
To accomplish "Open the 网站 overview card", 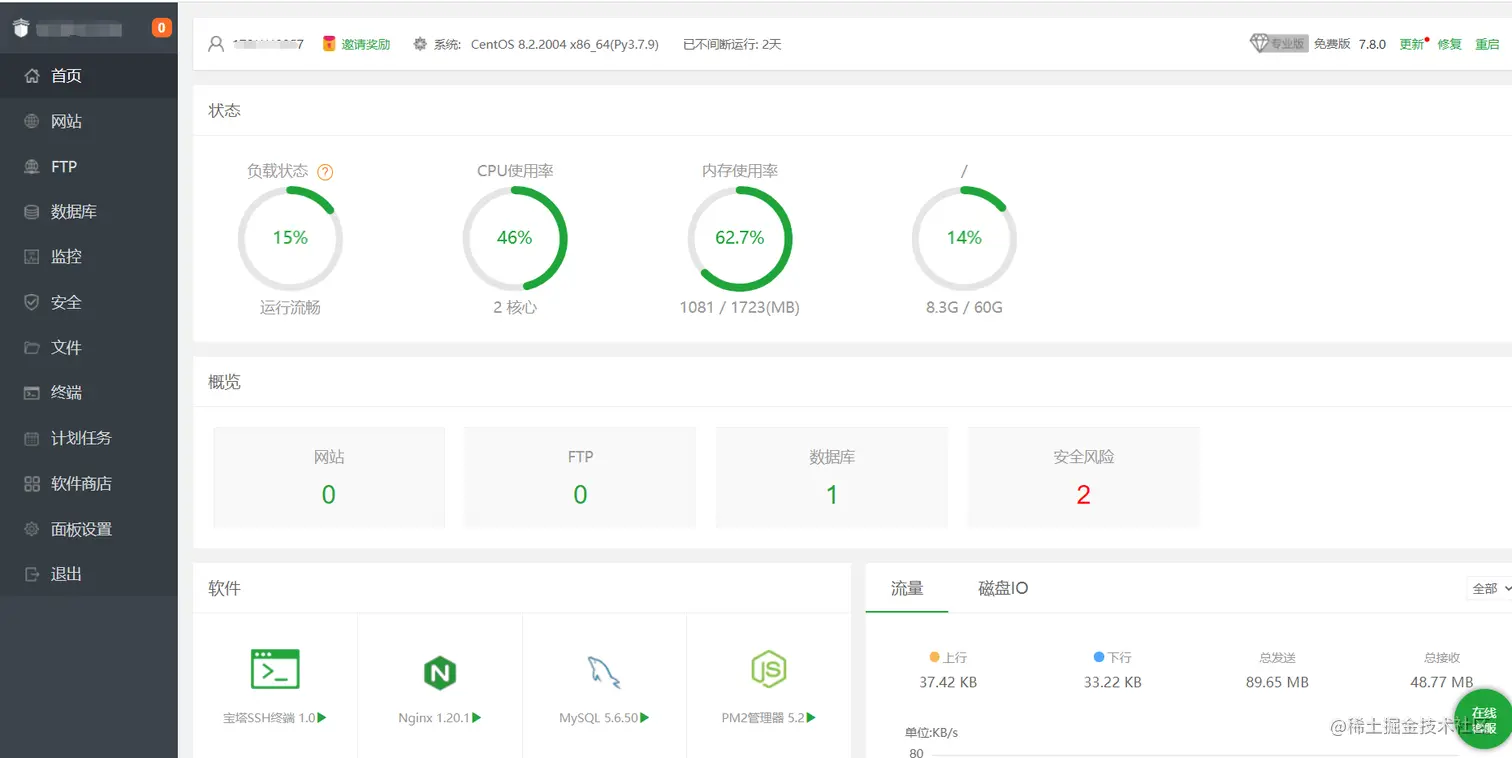I will coord(329,477).
